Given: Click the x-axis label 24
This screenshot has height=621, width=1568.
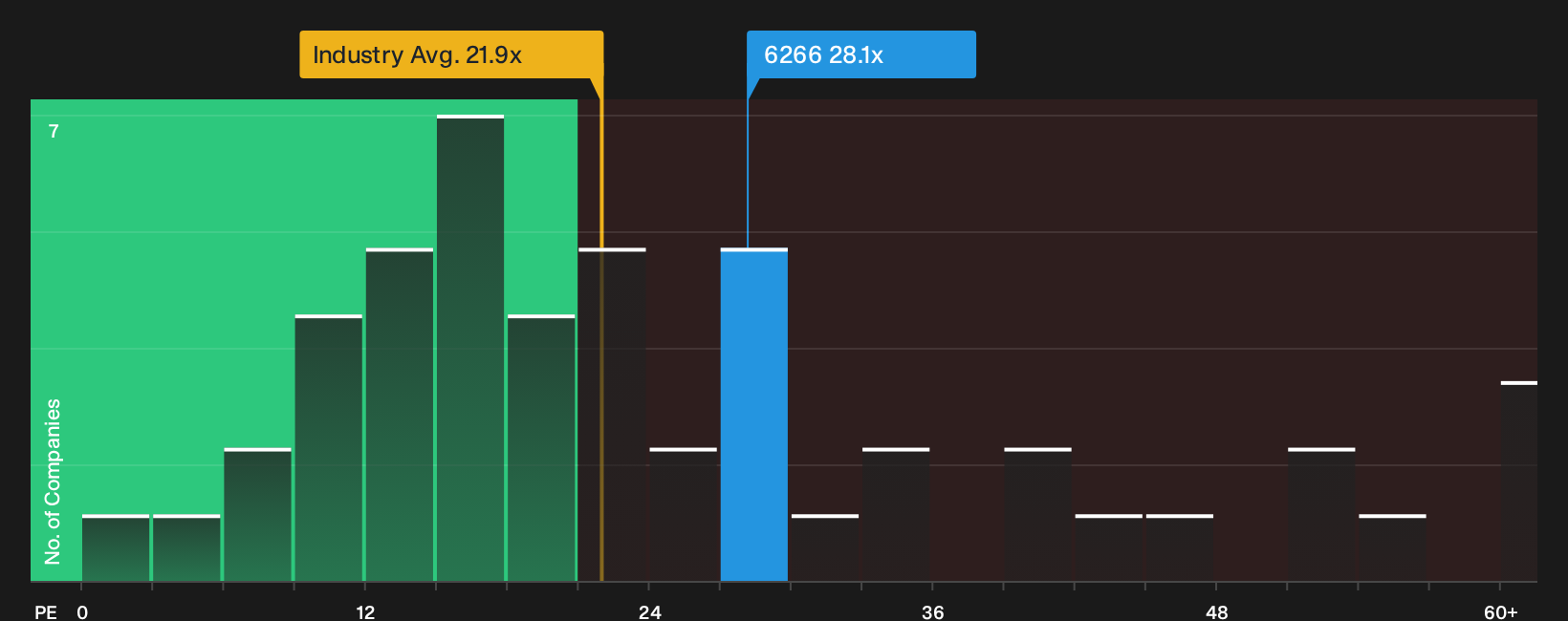Looking at the screenshot, I should [x=650, y=611].
